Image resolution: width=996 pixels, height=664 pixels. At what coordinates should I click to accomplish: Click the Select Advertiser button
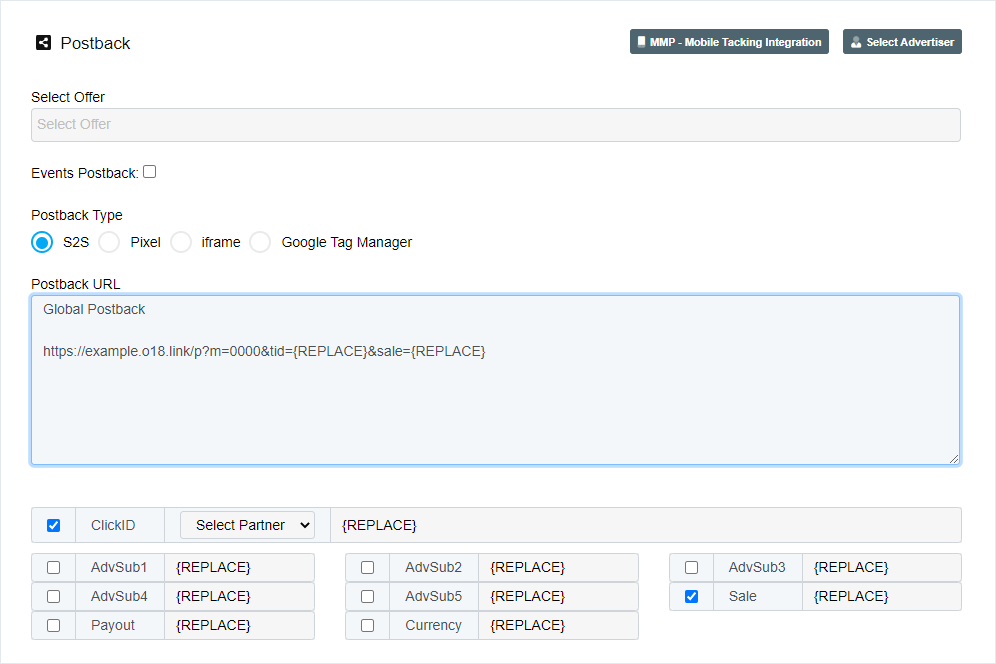point(902,42)
